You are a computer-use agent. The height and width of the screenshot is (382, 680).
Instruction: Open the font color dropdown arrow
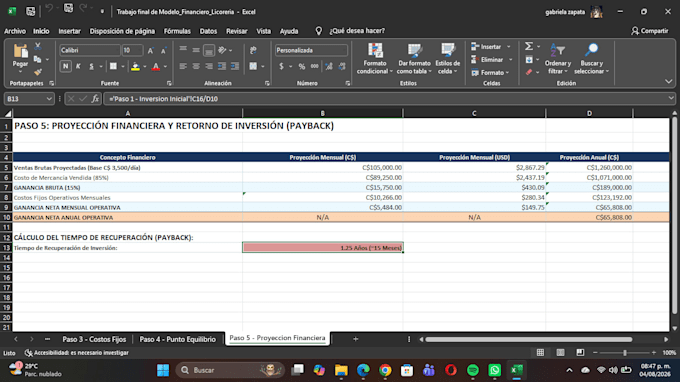point(165,67)
